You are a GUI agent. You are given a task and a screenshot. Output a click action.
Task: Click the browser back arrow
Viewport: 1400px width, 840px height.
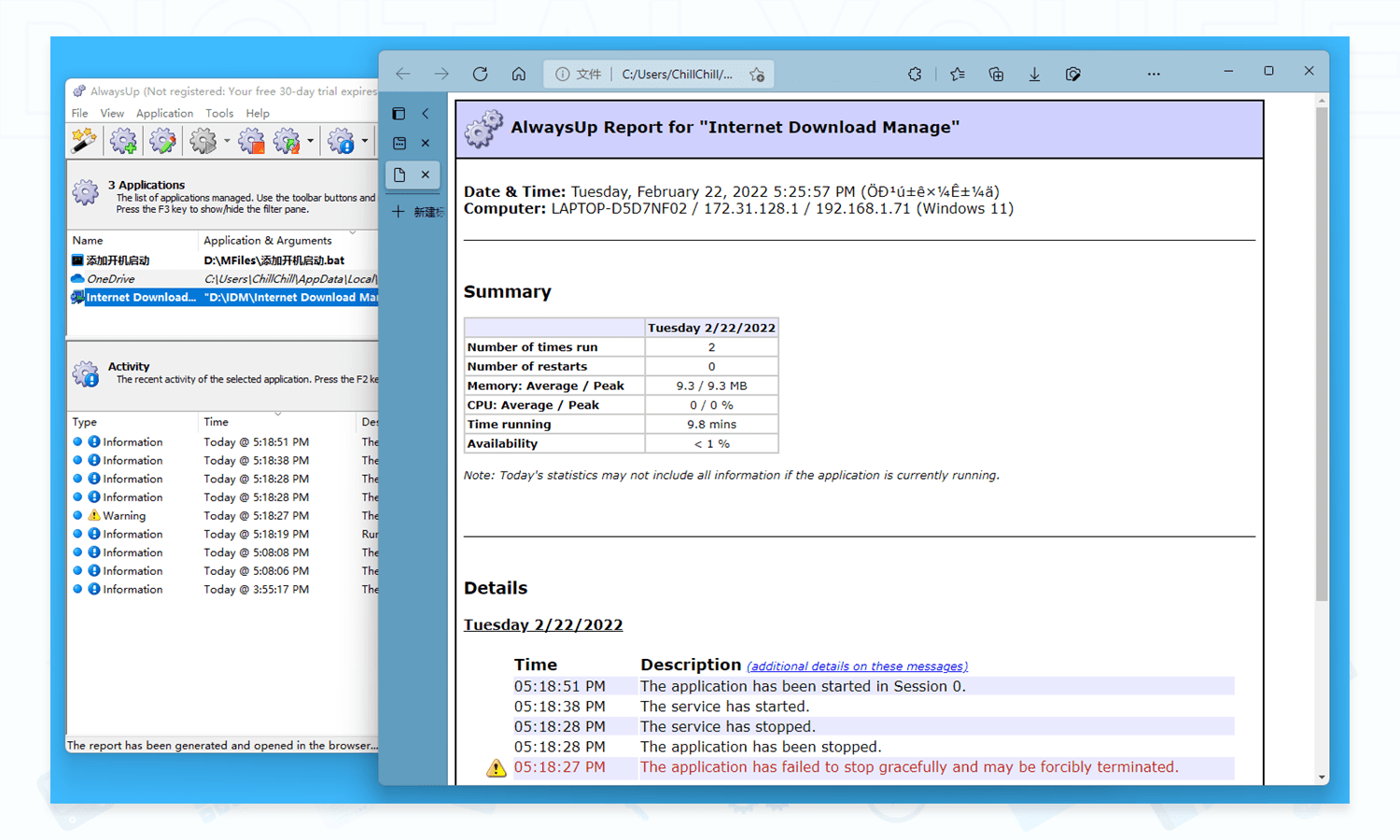coord(403,74)
